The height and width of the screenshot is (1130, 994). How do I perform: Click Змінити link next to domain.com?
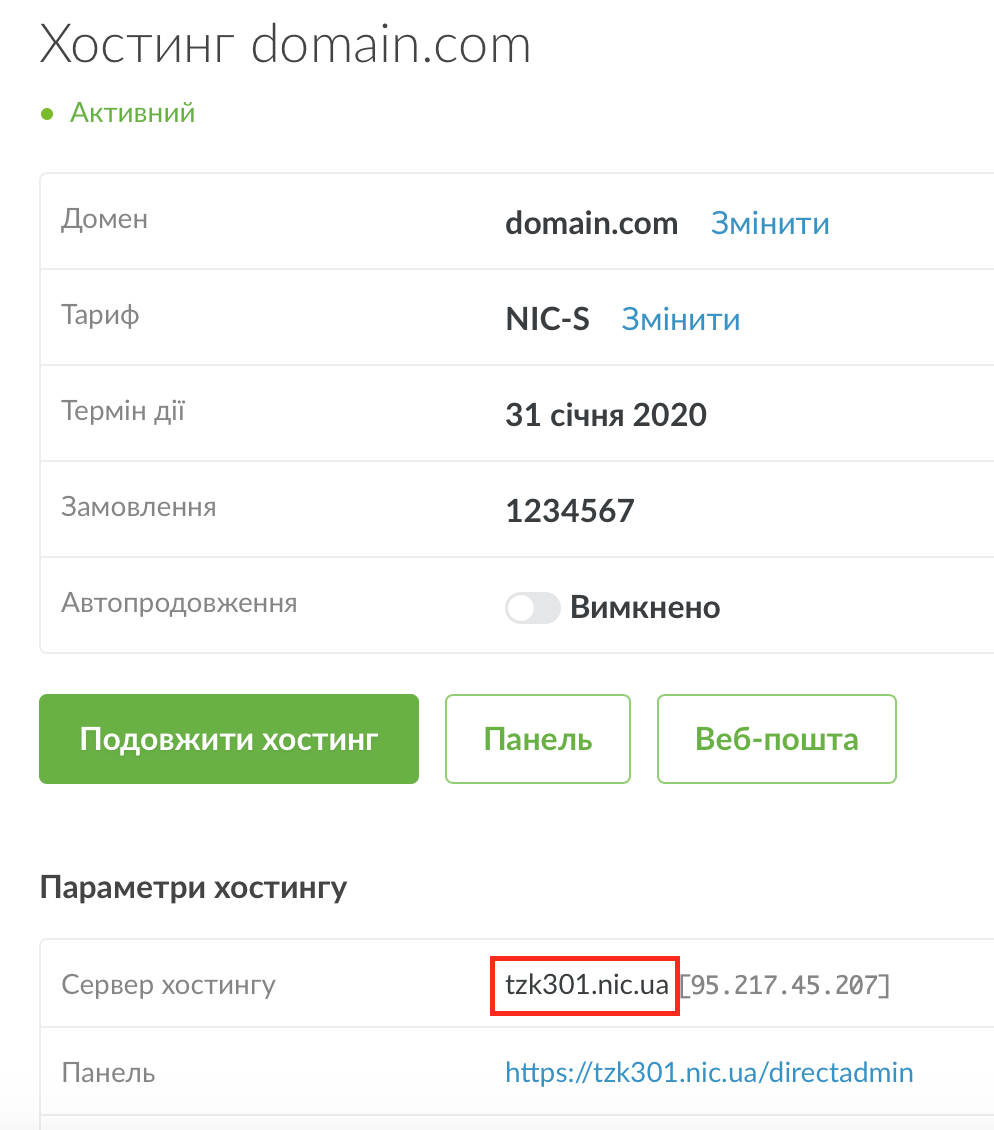[x=770, y=223]
